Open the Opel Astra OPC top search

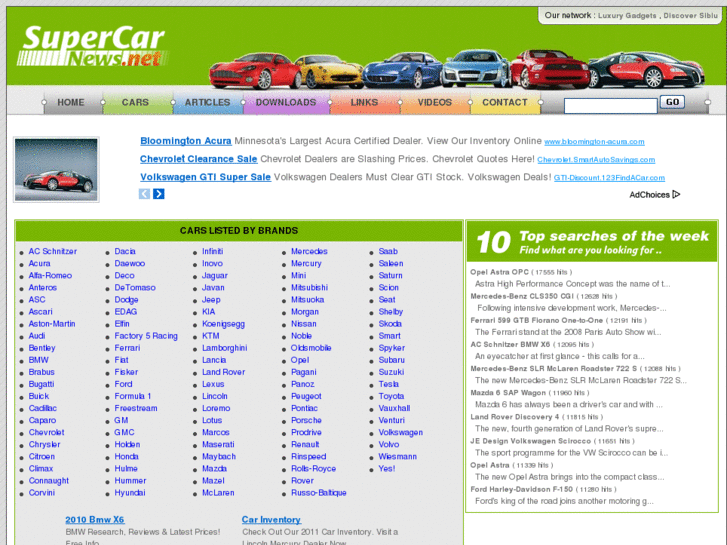pos(499,272)
